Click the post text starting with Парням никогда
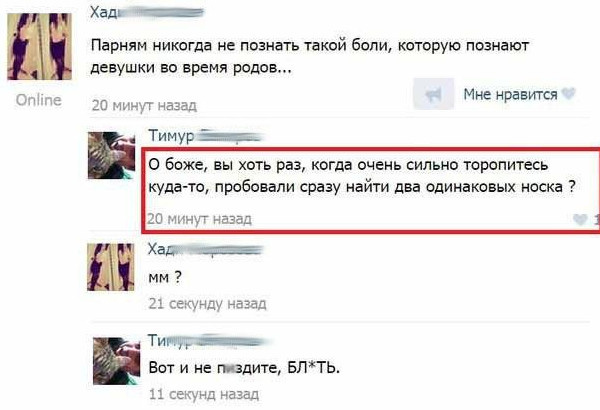Screen dimensions: 600x410 click(x=310, y=57)
